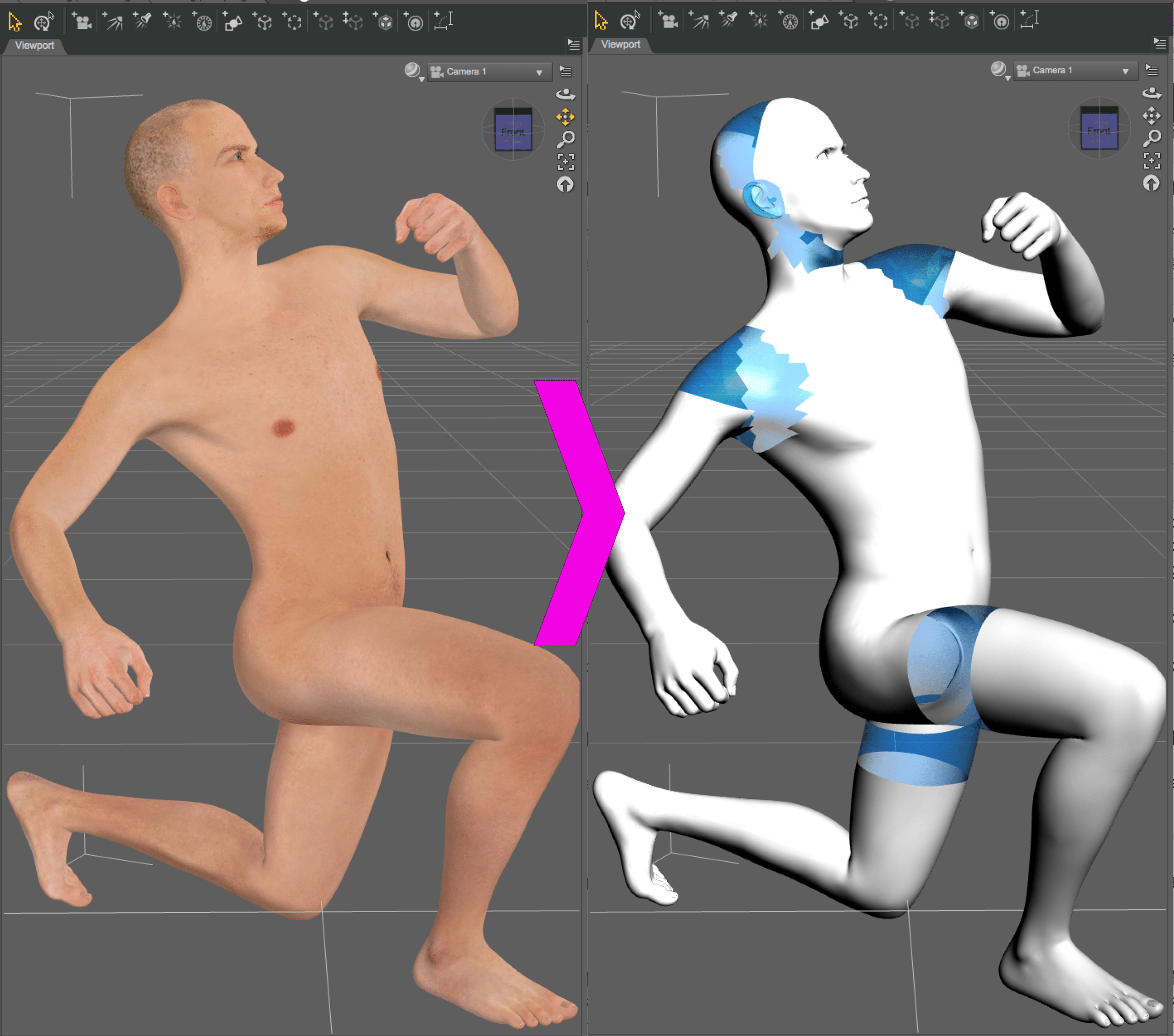Screen dimensions: 1174x1036
Task: Select the left Viewport tab
Action: click(34, 45)
